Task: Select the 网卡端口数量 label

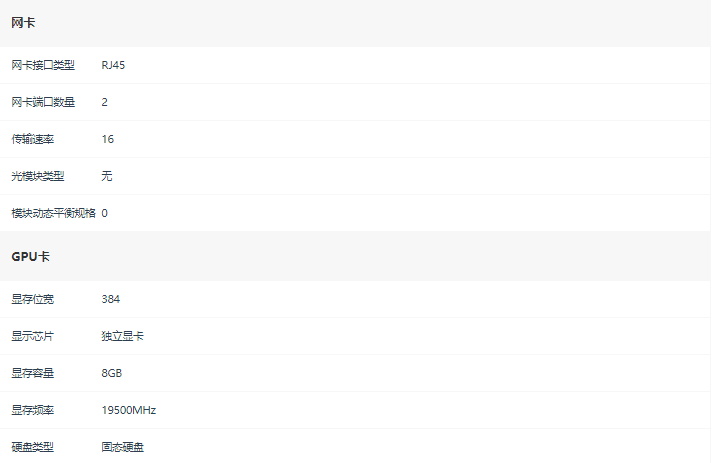Action: (43, 102)
